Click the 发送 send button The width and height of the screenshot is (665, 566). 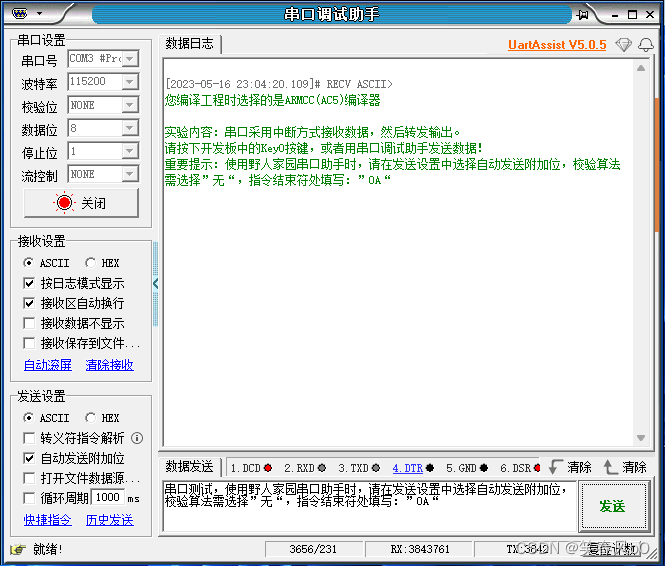(x=612, y=506)
